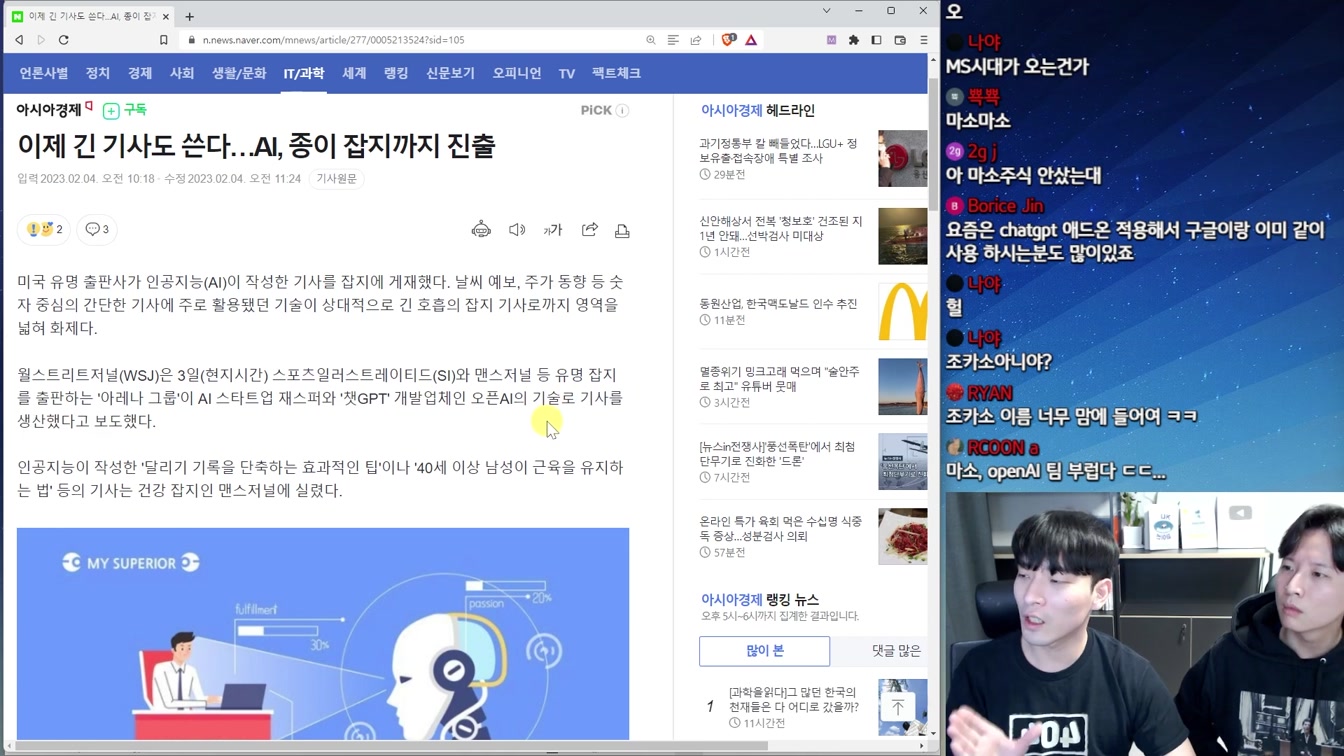This screenshot has width=1344, height=756.
Task: Click the 구독 subscribe button
Action: [125, 110]
